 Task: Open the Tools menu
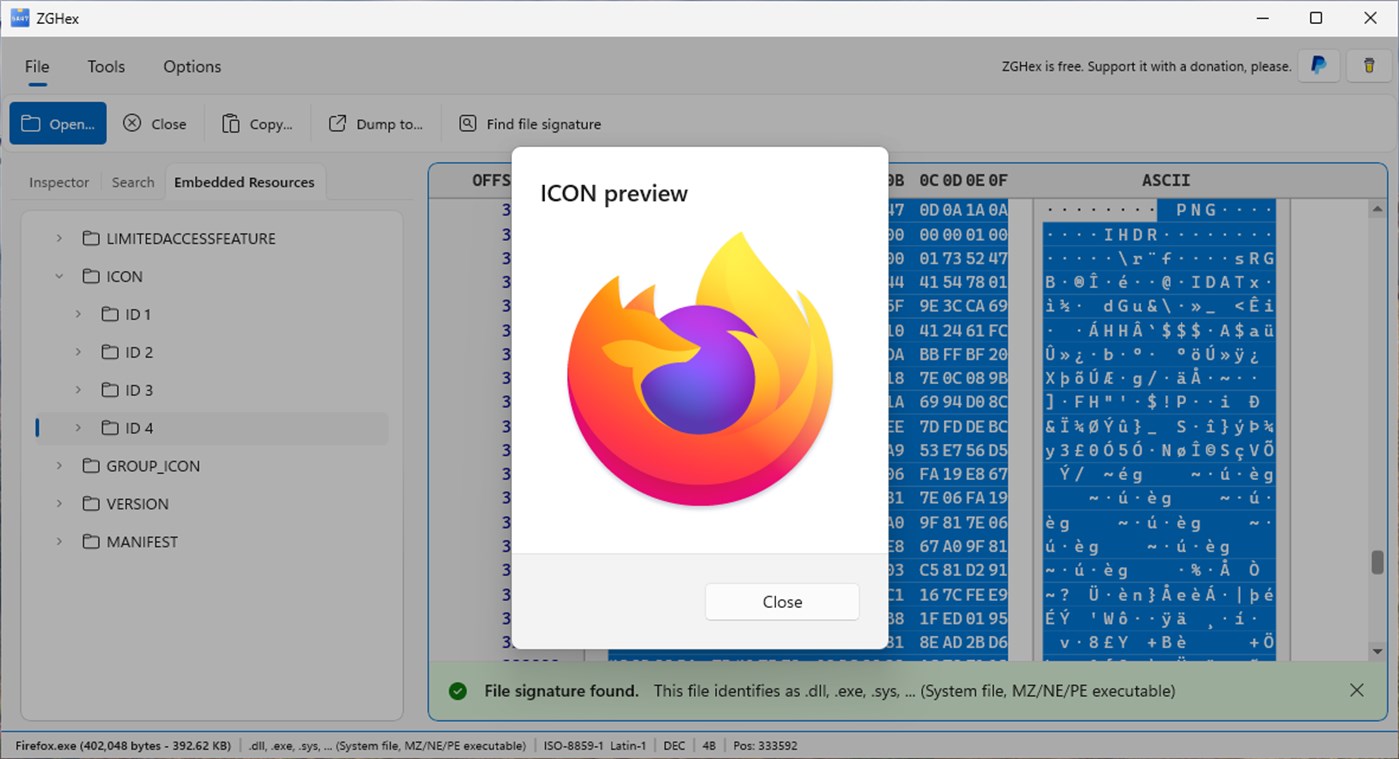[x=106, y=67]
